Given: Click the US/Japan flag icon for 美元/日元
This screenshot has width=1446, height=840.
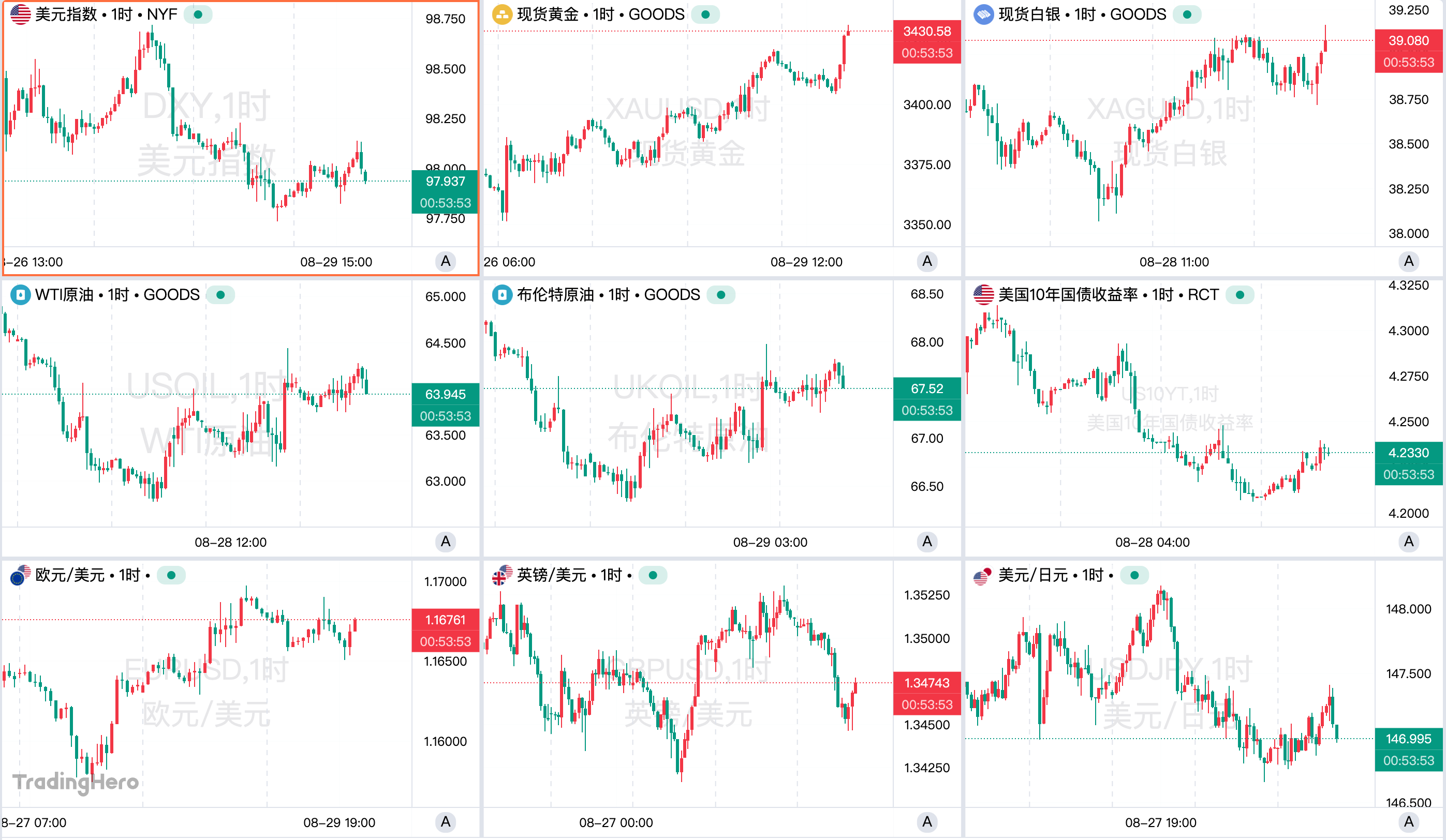Looking at the screenshot, I should click(x=983, y=575).
